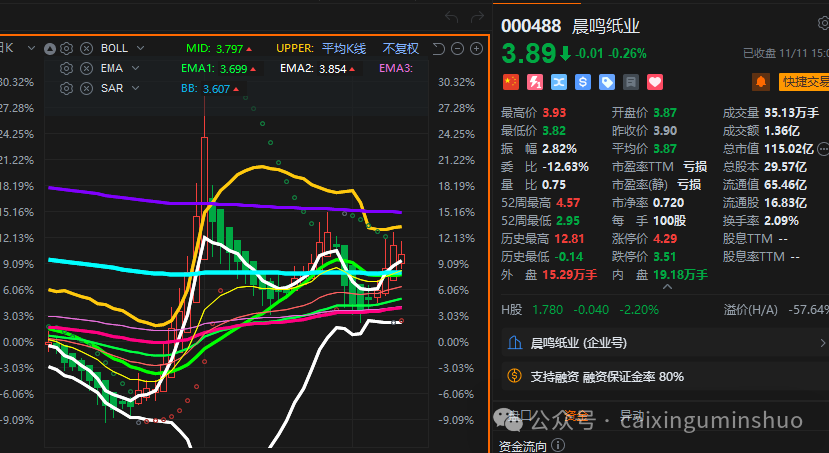Zoom in the chart with plus icon
The image size is (829, 453).
(x=476, y=49)
